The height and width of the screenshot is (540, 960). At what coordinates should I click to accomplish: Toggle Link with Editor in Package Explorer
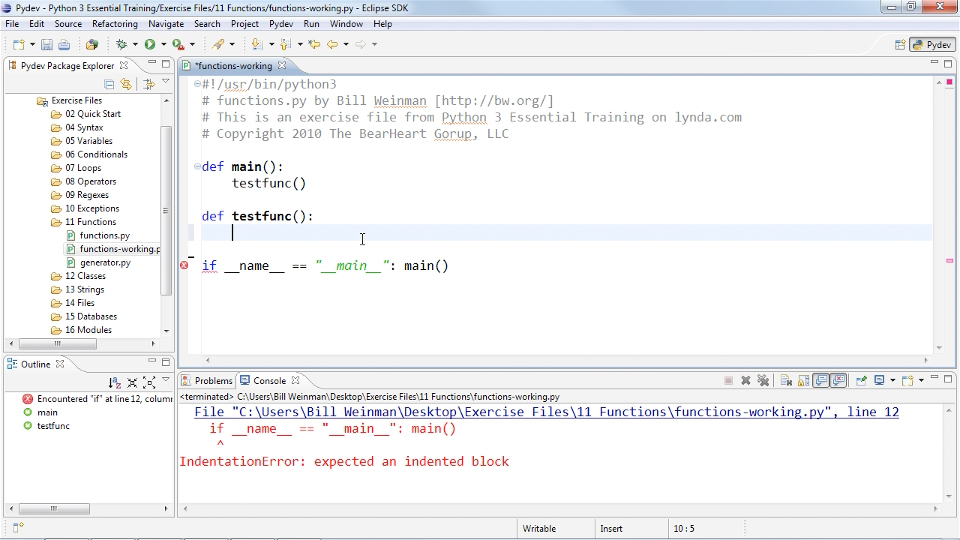pyautogui.click(x=126, y=84)
